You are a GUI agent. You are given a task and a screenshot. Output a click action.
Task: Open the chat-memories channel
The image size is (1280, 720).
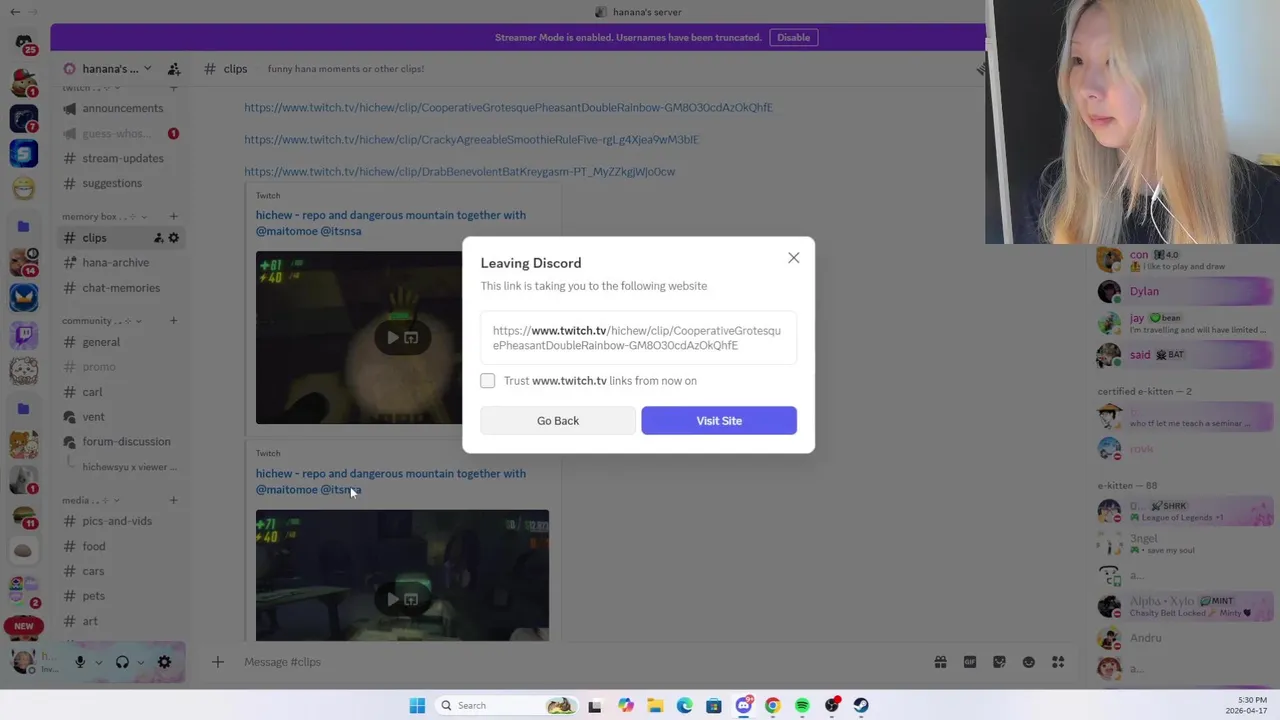tap(120, 288)
